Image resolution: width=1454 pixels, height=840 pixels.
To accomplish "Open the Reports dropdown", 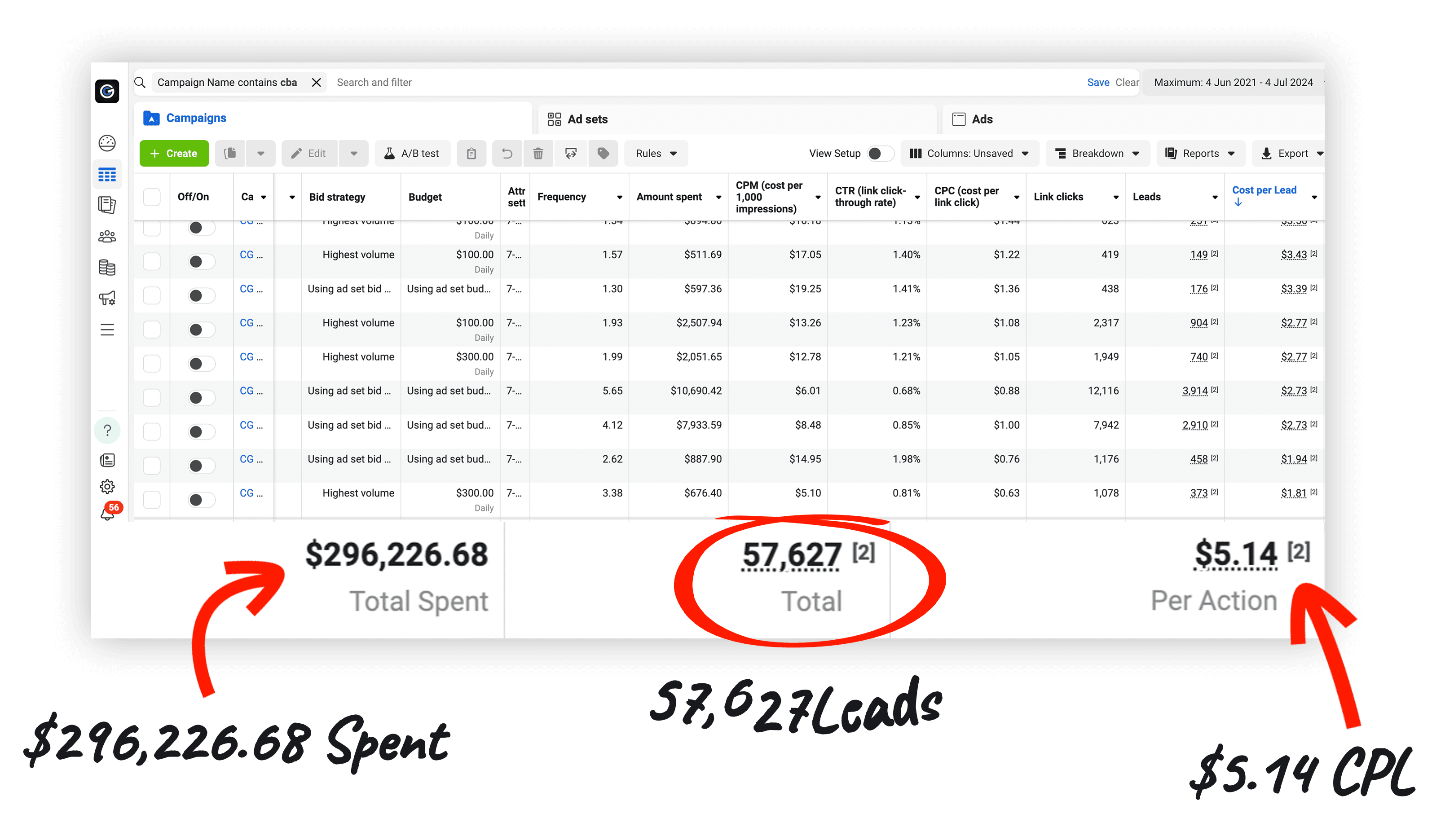I will click(1200, 154).
